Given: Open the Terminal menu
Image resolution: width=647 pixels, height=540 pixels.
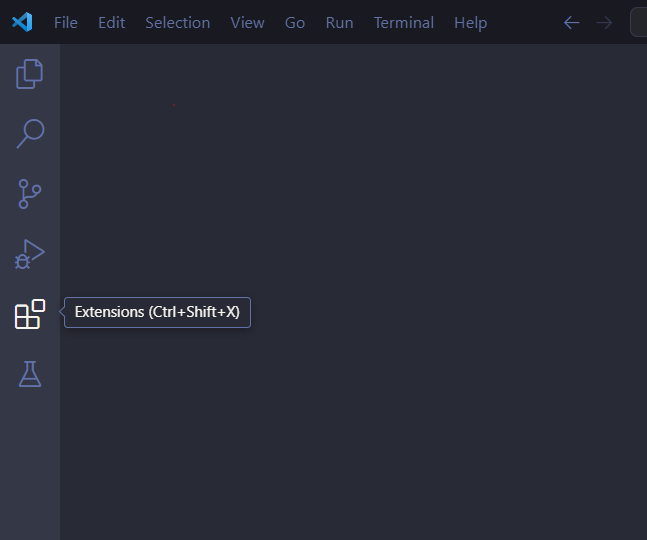Looking at the screenshot, I should coord(403,22).
